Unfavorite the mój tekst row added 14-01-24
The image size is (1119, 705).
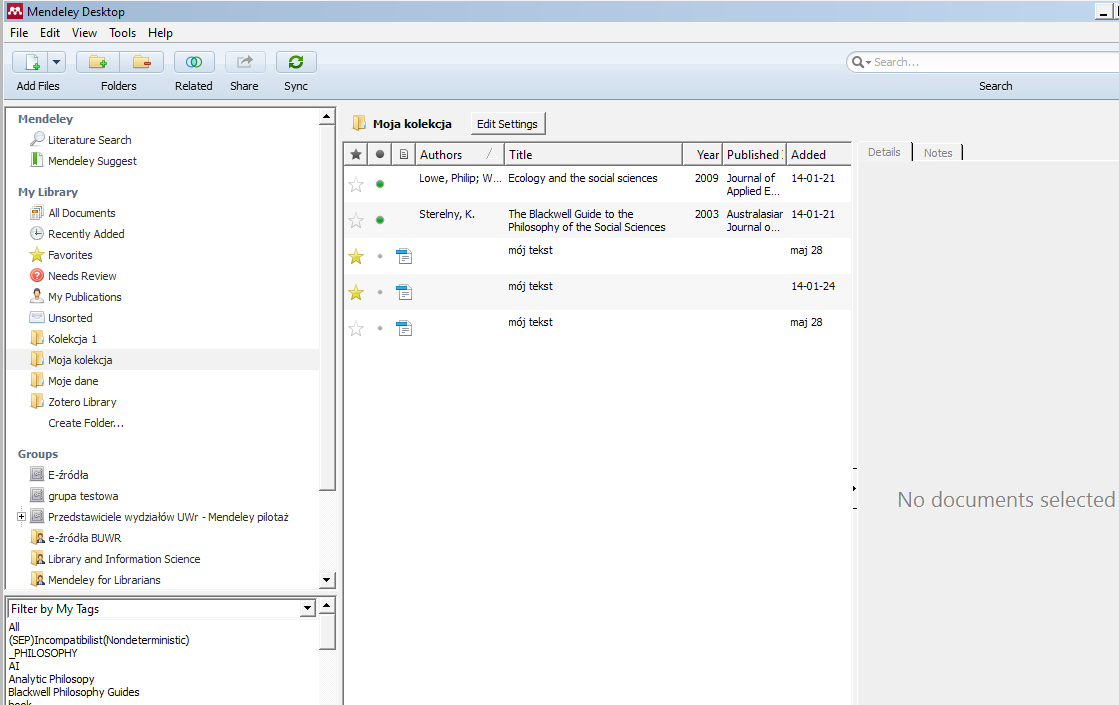(x=356, y=292)
